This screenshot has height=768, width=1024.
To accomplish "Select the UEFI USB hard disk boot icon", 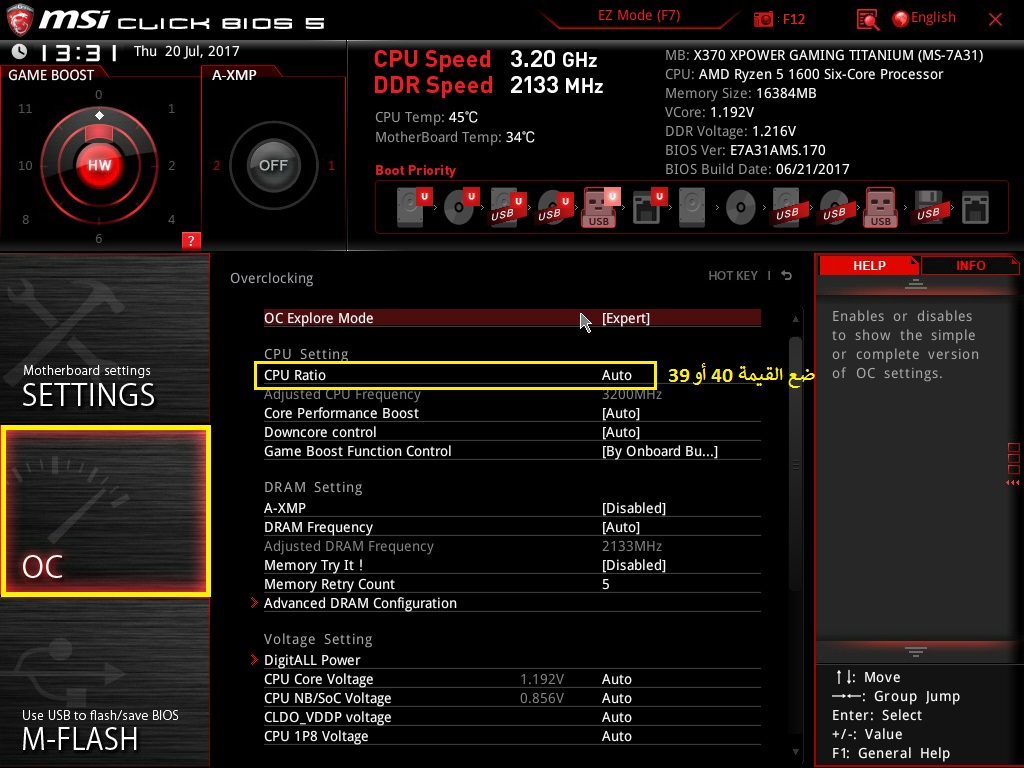I will 507,207.
